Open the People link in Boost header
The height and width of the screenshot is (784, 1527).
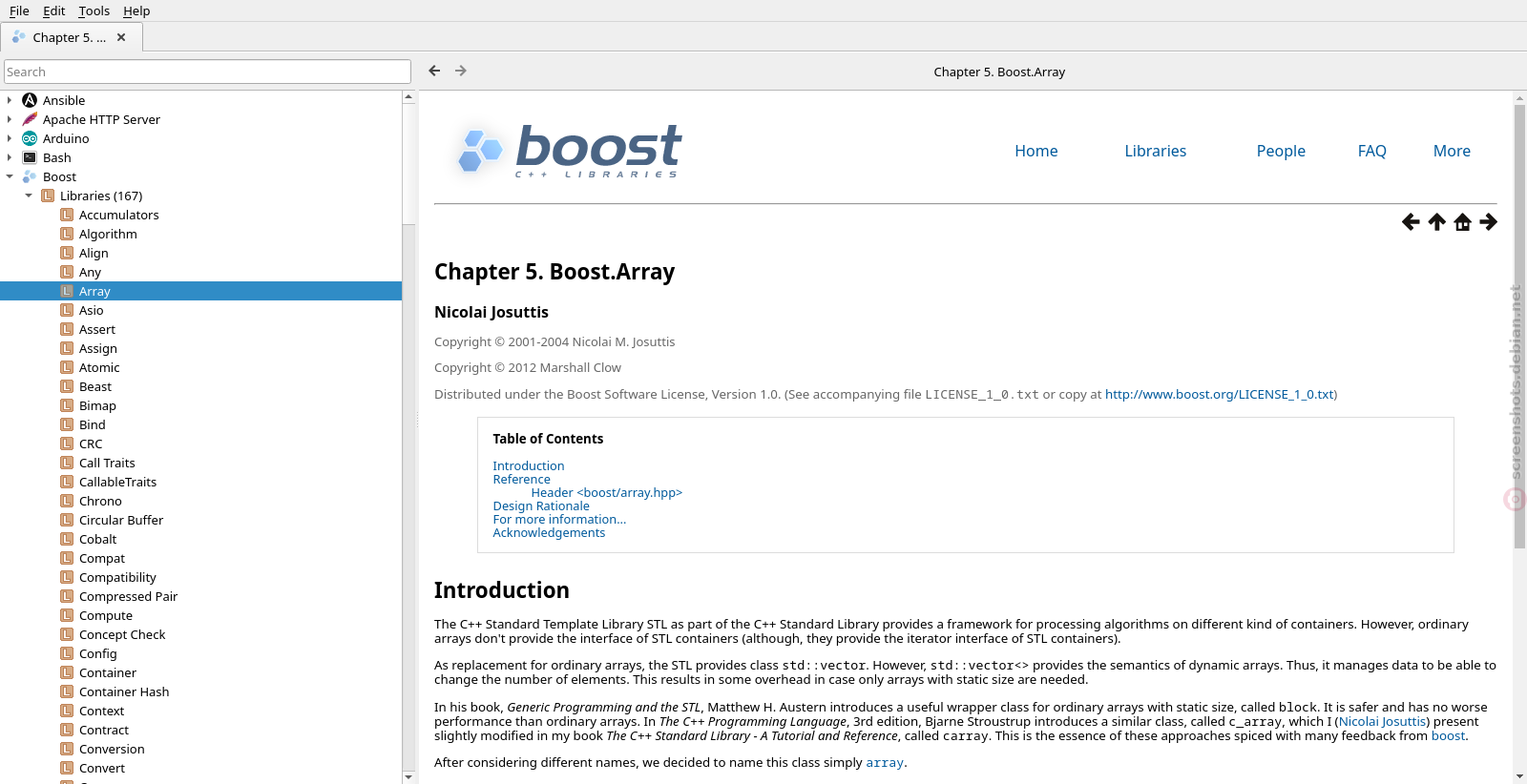coord(1281,151)
